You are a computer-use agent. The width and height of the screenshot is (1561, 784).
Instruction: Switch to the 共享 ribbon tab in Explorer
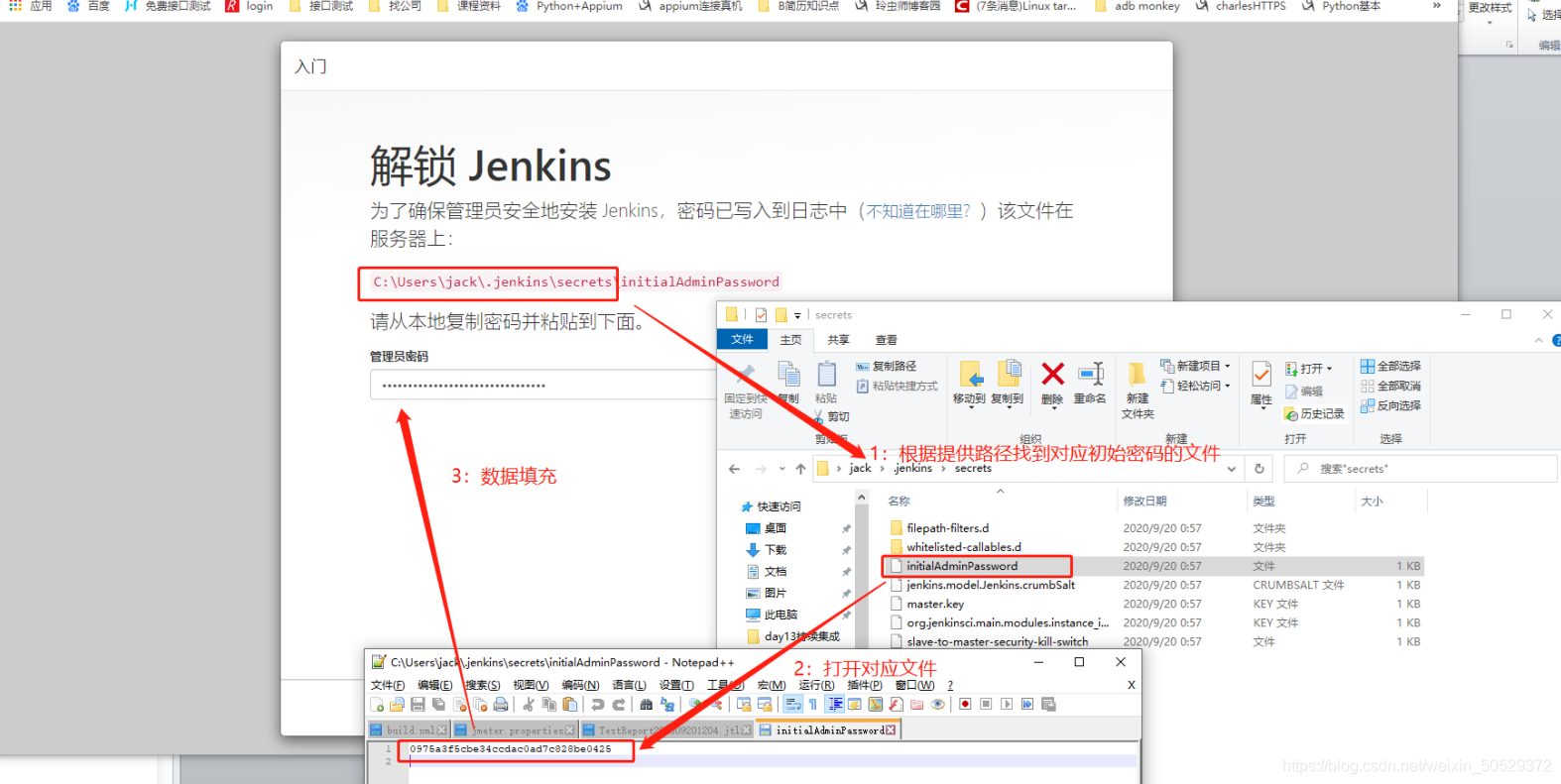[x=838, y=340]
